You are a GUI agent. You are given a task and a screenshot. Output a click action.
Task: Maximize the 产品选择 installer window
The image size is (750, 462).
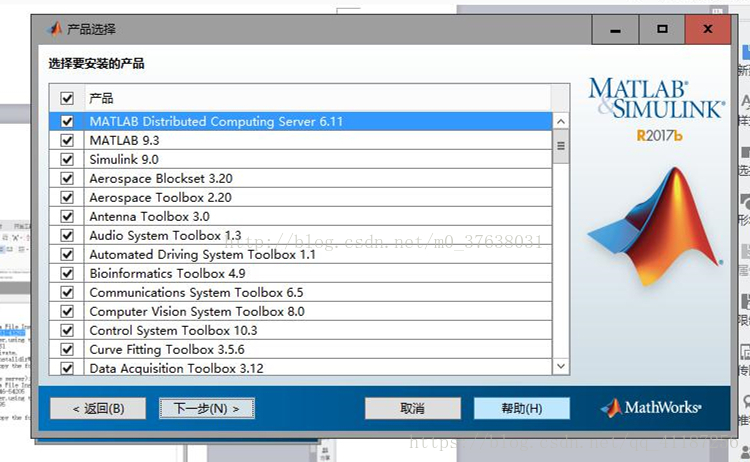tap(662, 30)
